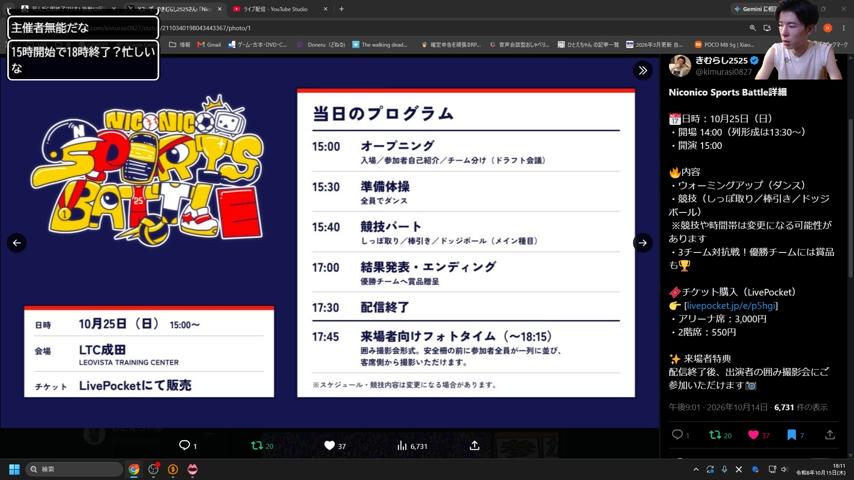Viewport: 854px width, 480px height.
Task: Toggle the blue bookmark icon in sidebar
Action: (791, 434)
